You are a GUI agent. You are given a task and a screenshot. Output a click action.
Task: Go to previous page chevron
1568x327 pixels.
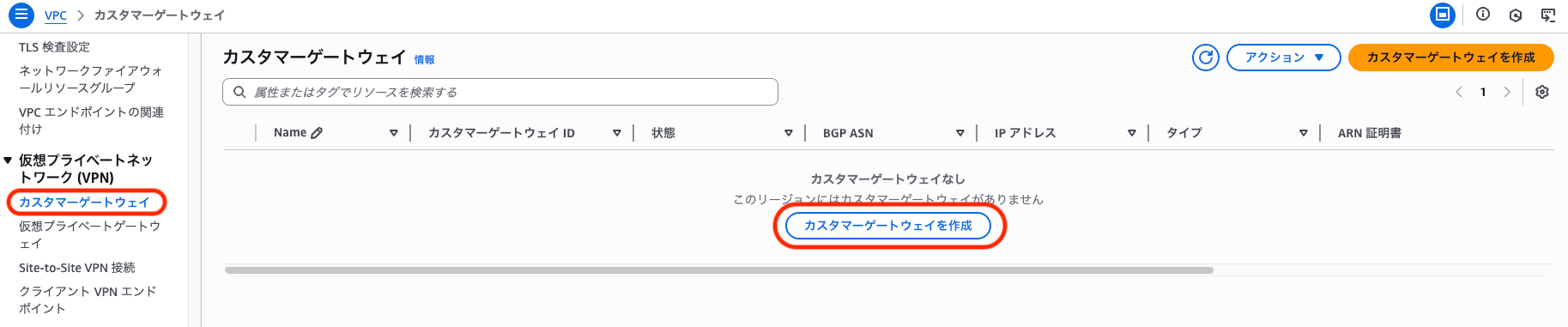pyautogui.click(x=1459, y=92)
